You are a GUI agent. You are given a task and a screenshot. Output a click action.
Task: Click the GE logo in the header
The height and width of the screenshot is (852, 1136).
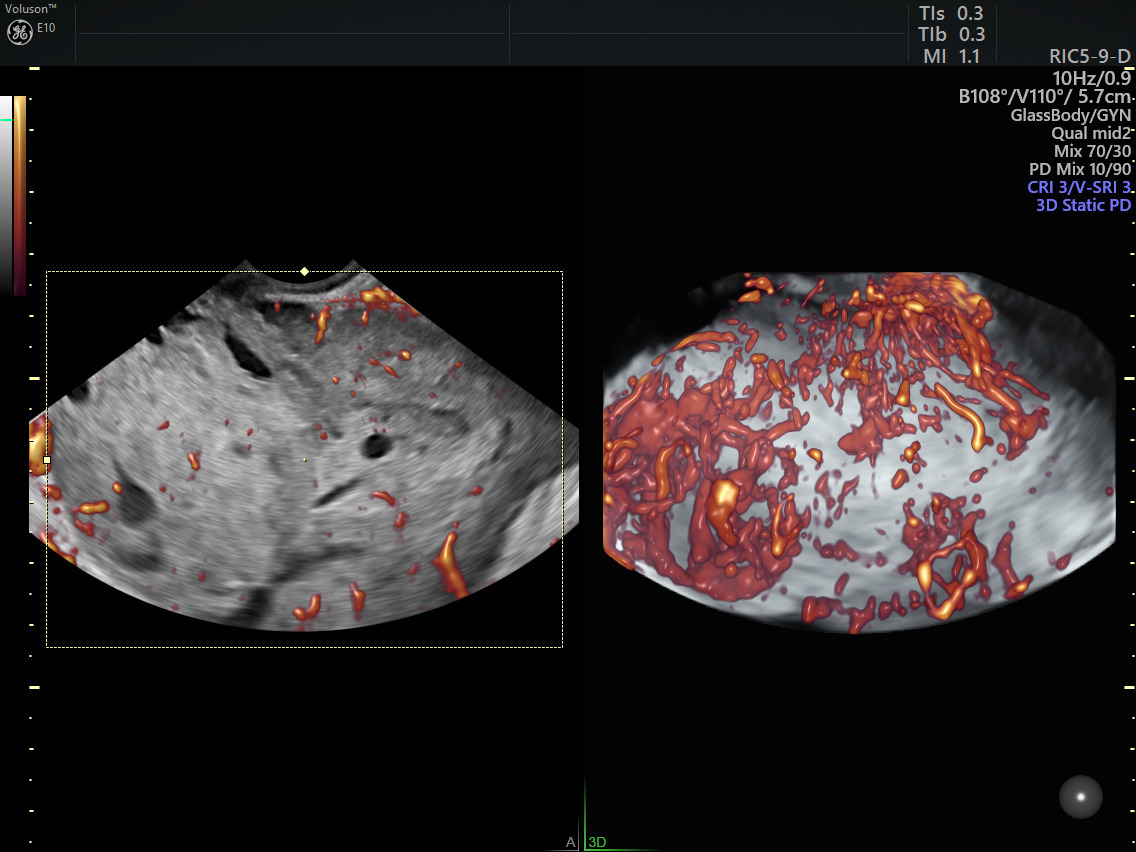click(x=20, y=32)
